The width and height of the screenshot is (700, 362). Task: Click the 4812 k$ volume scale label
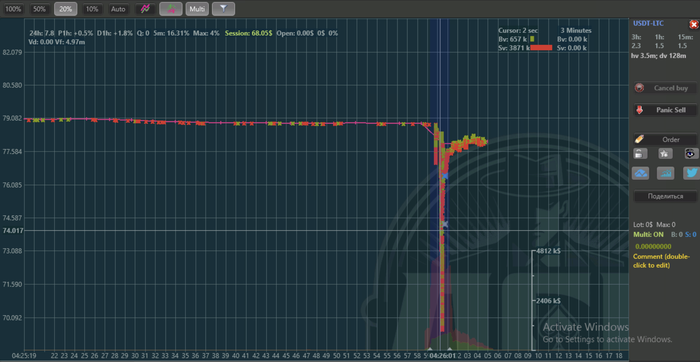(x=548, y=251)
